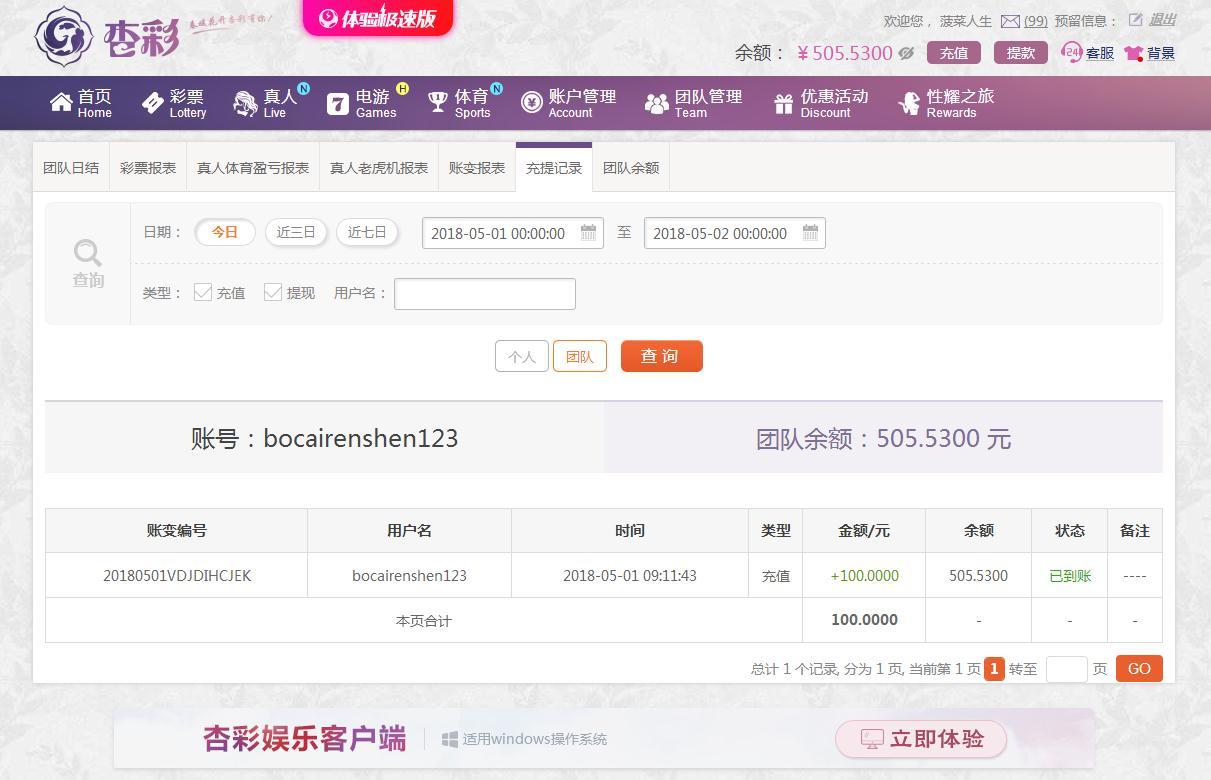This screenshot has height=780, width=1211.
Task: Click the +100.0000 amount cell
Action: click(x=865, y=576)
